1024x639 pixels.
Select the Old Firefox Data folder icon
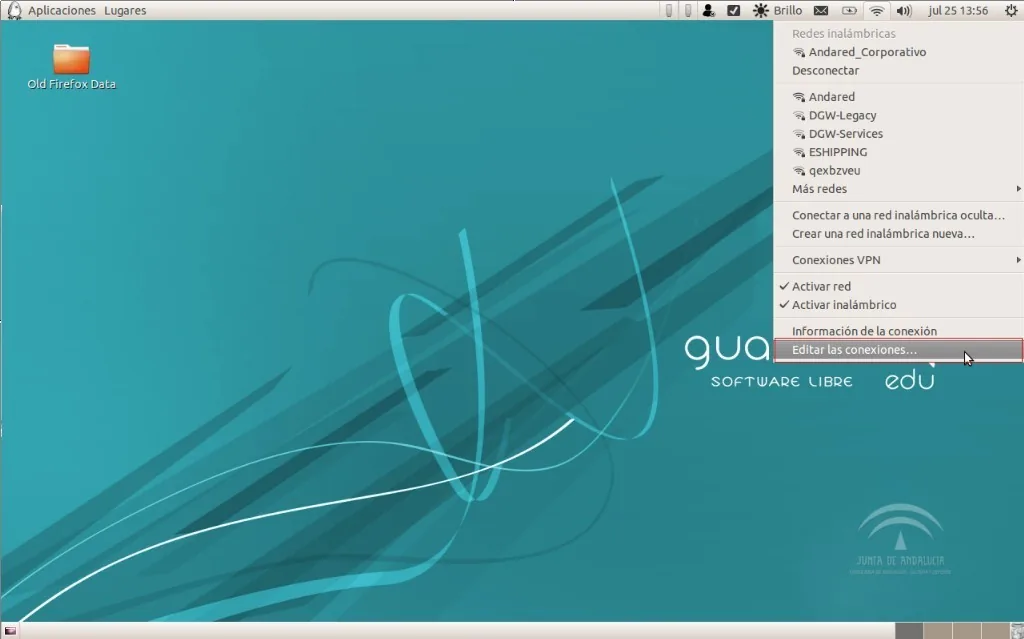click(71, 59)
